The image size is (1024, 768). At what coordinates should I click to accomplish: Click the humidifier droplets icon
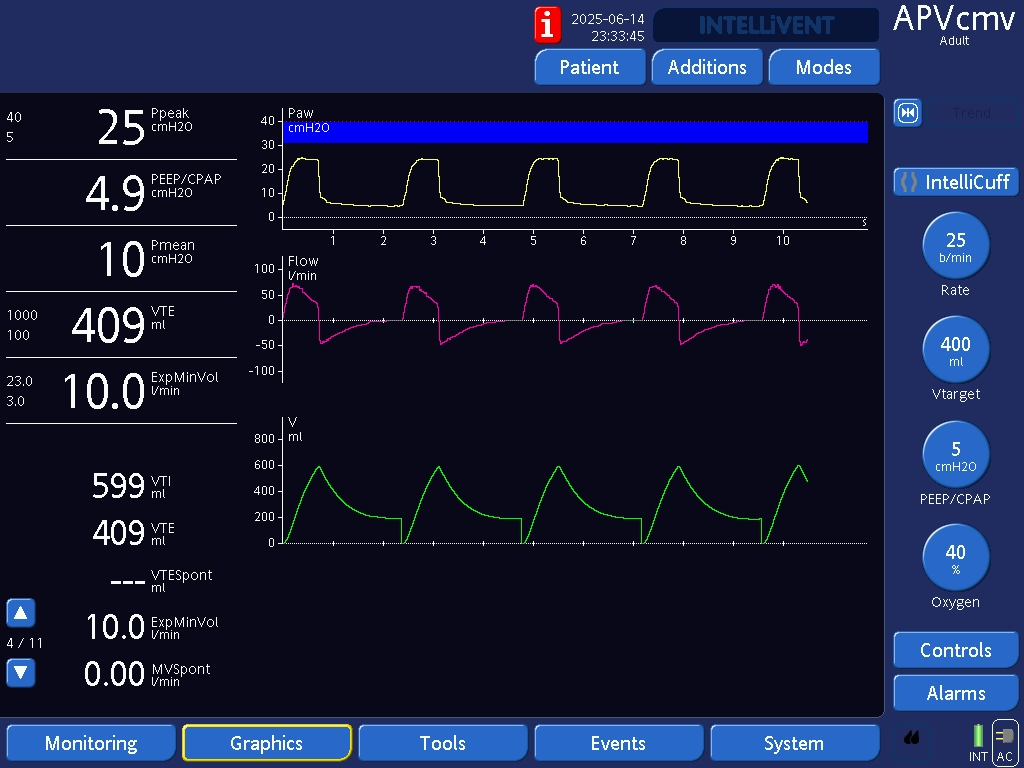click(911, 739)
